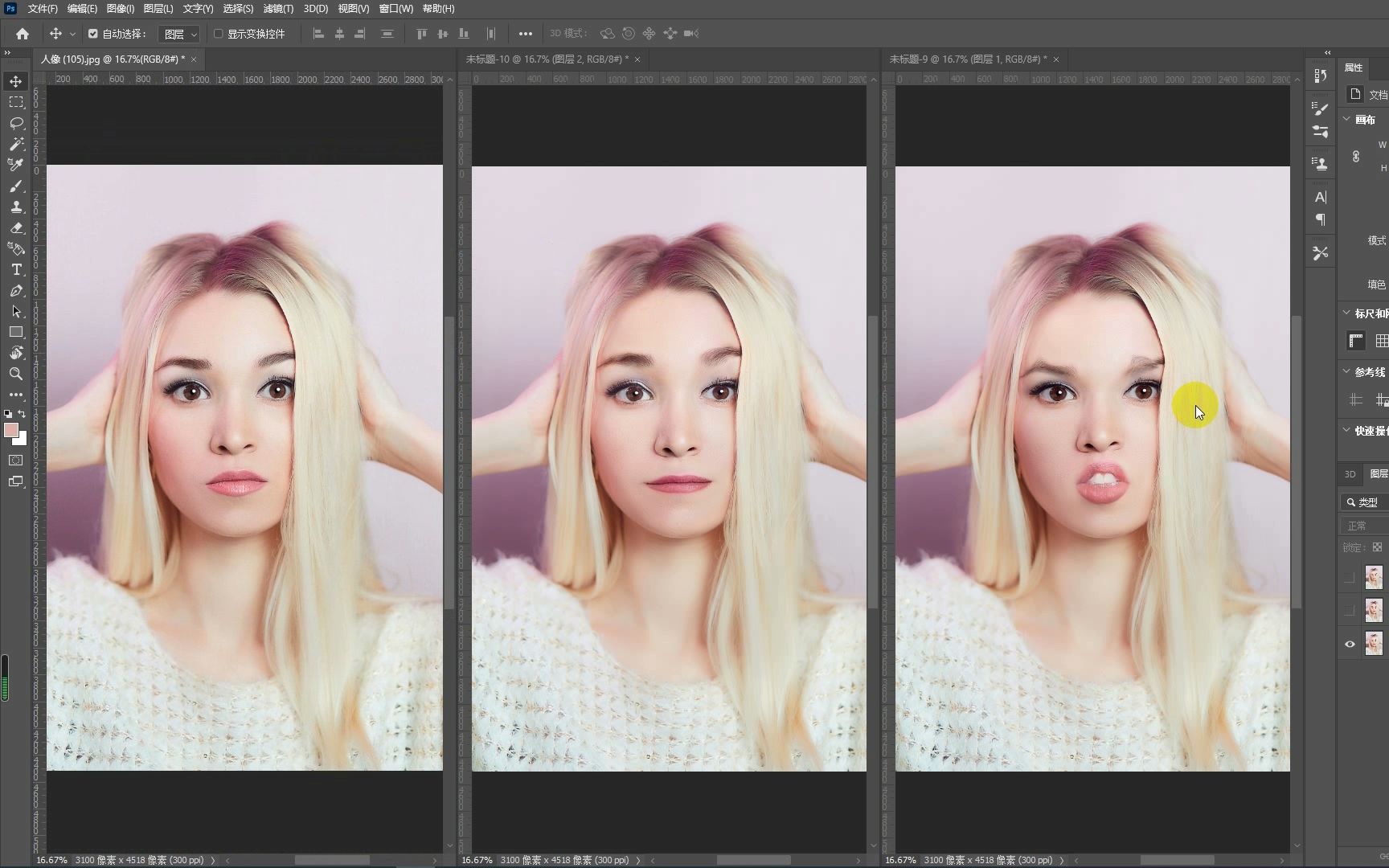Open more alignment options (three dots)
The width and height of the screenshot is (1389, 868).
click(x=525, y=34)
